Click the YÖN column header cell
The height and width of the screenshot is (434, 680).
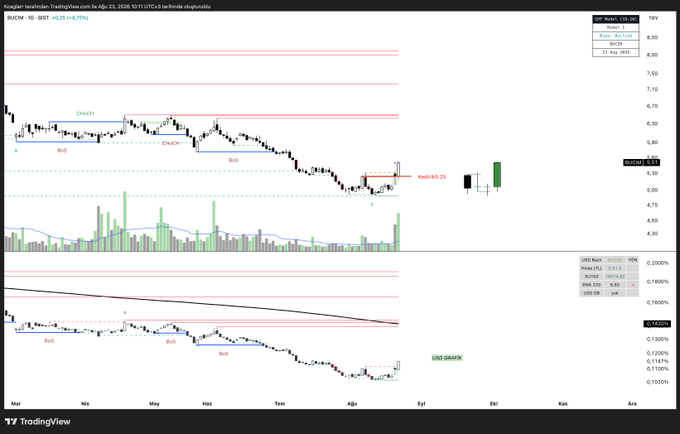633,260
